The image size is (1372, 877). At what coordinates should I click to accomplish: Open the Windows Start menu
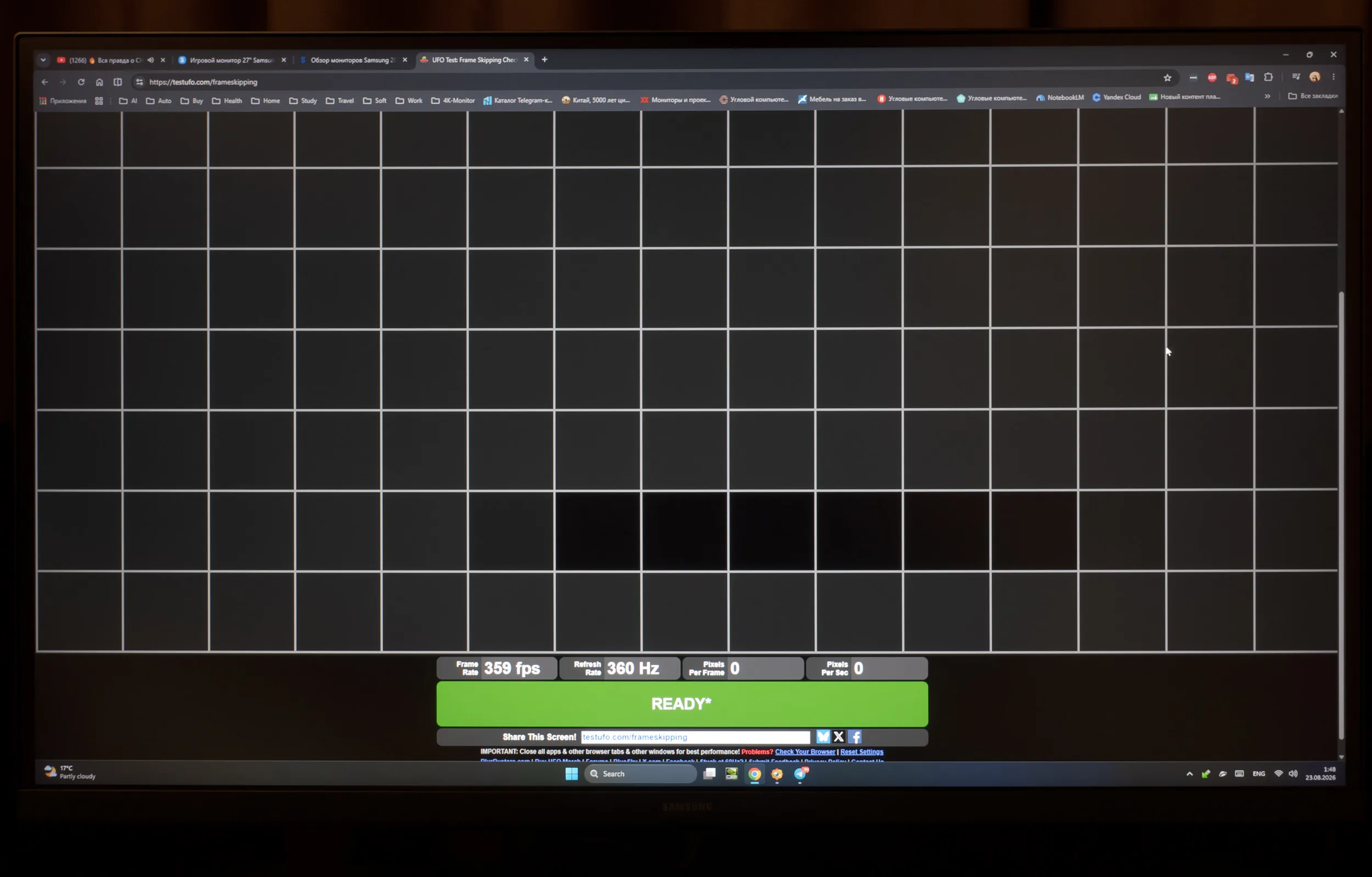[x=571, y=773]
